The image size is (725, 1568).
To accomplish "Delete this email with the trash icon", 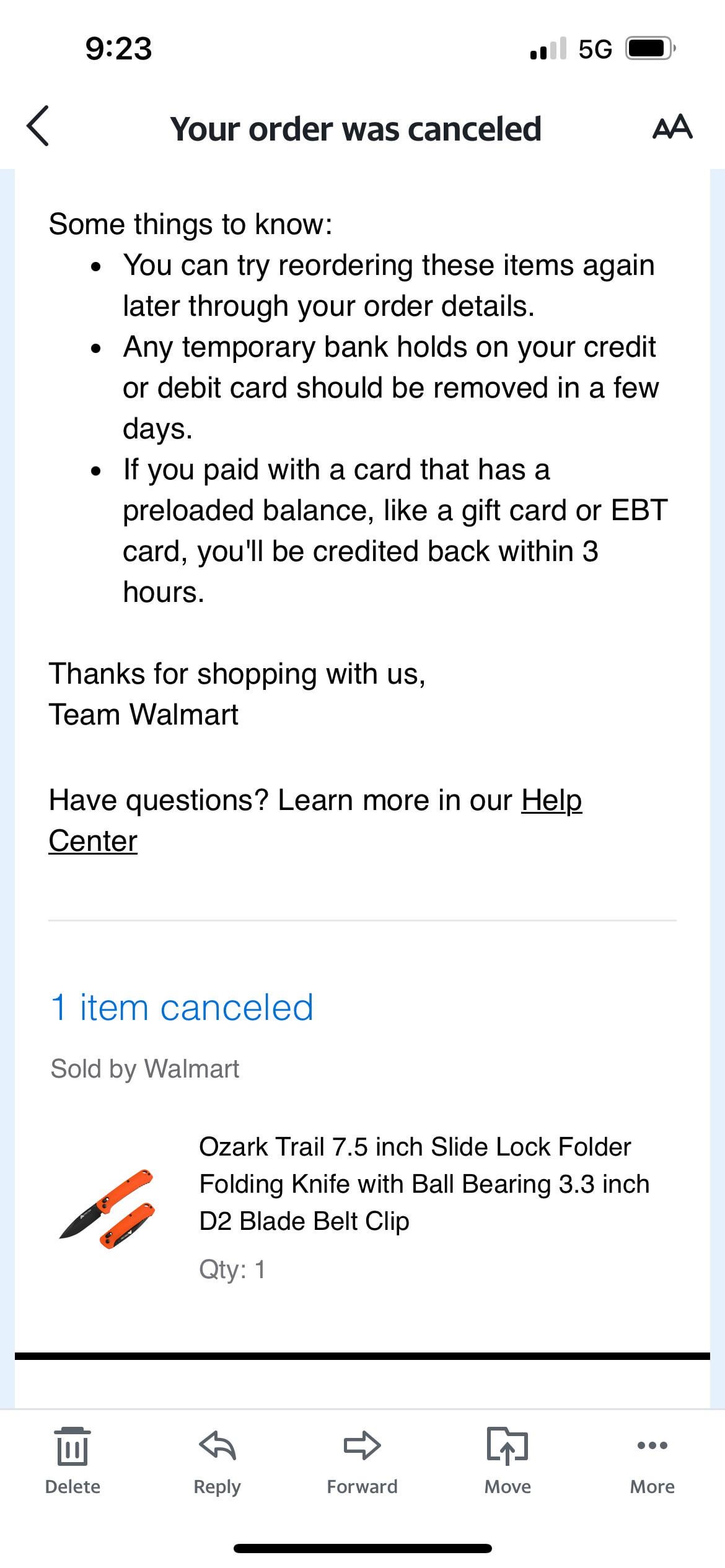I will click(x=72, y=1458).
